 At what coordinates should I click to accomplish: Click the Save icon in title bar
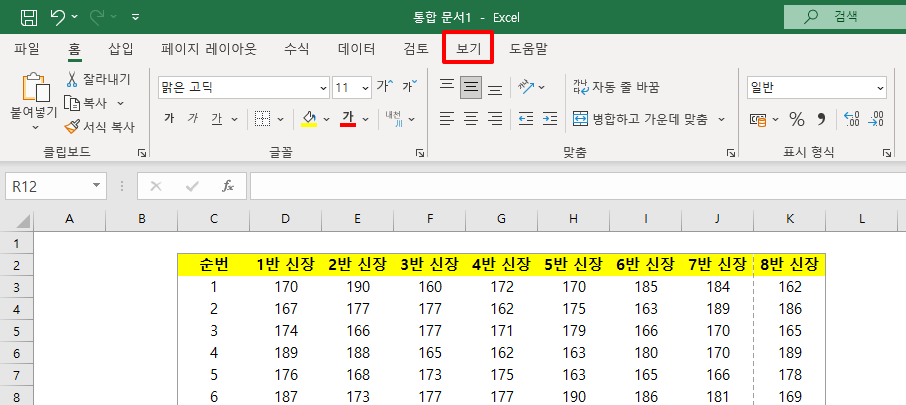[x=29, y=17]
